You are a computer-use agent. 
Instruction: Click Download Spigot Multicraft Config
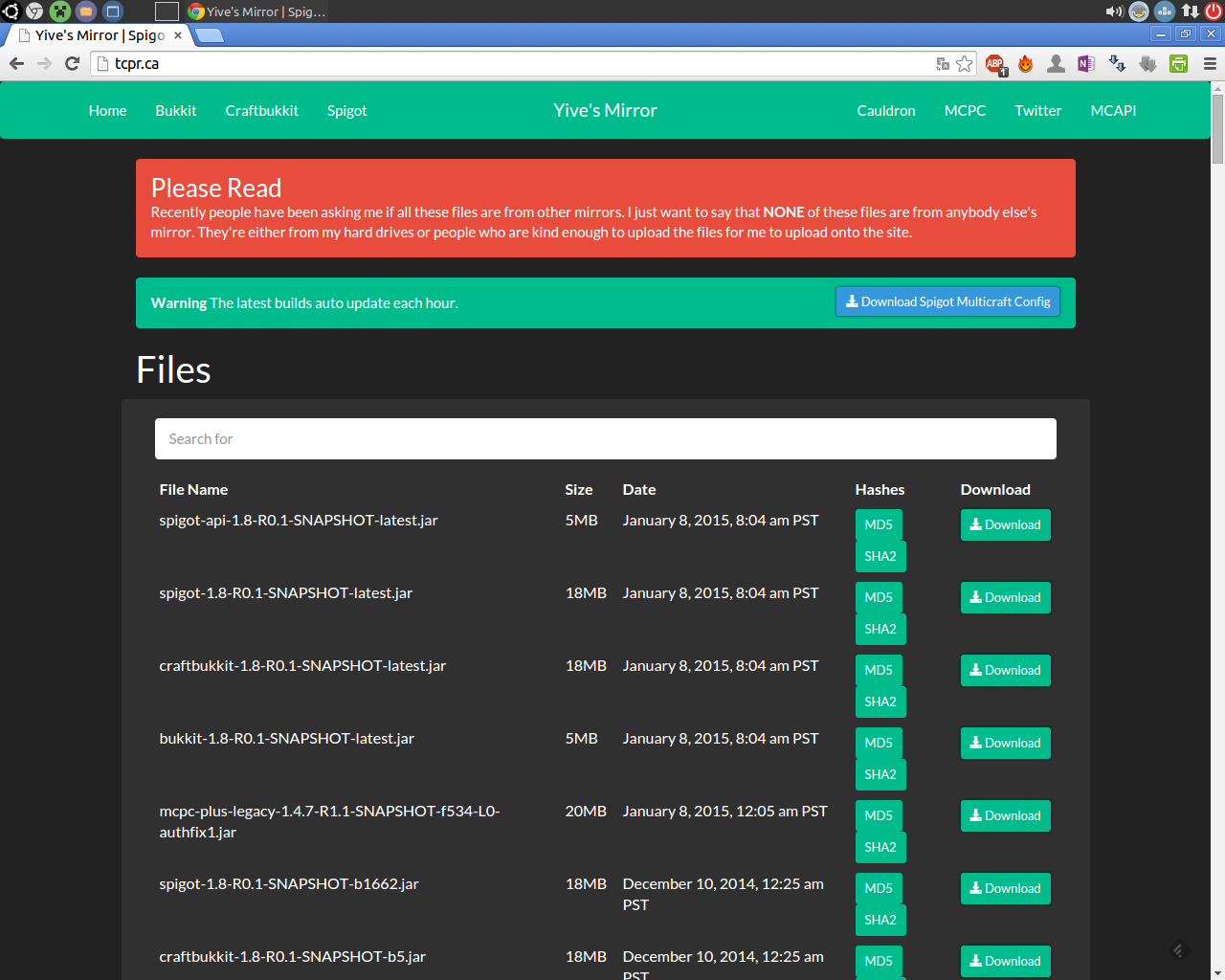(947, 301)
